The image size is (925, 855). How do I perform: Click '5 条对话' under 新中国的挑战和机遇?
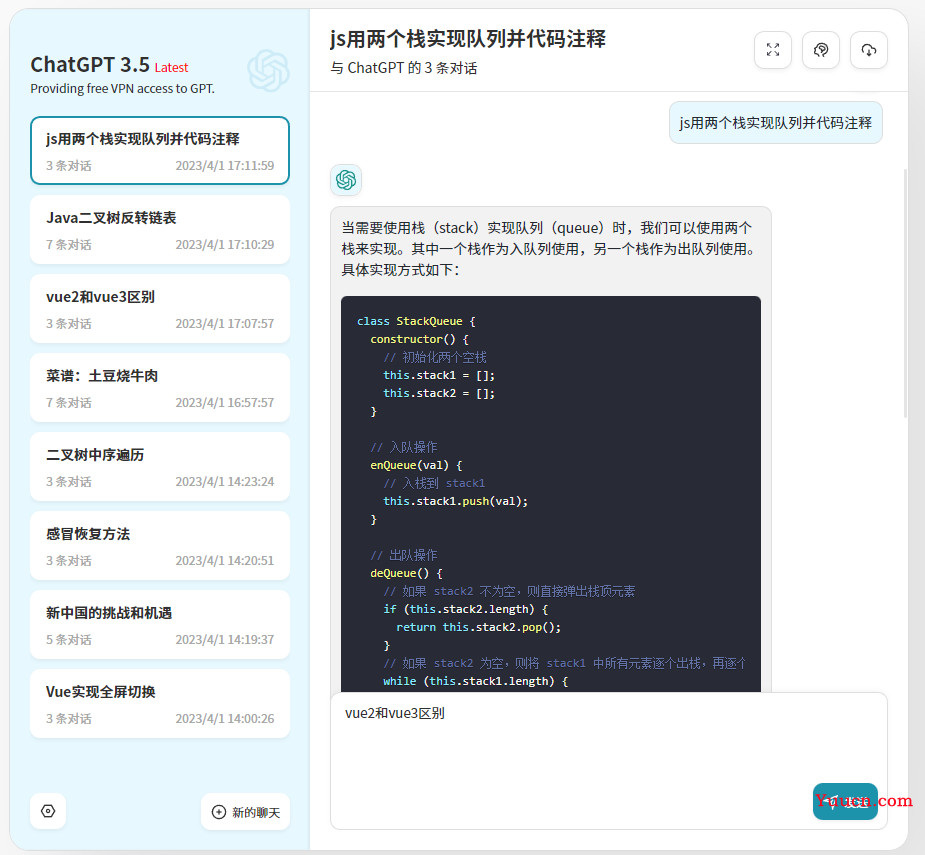tap(69, 640)
